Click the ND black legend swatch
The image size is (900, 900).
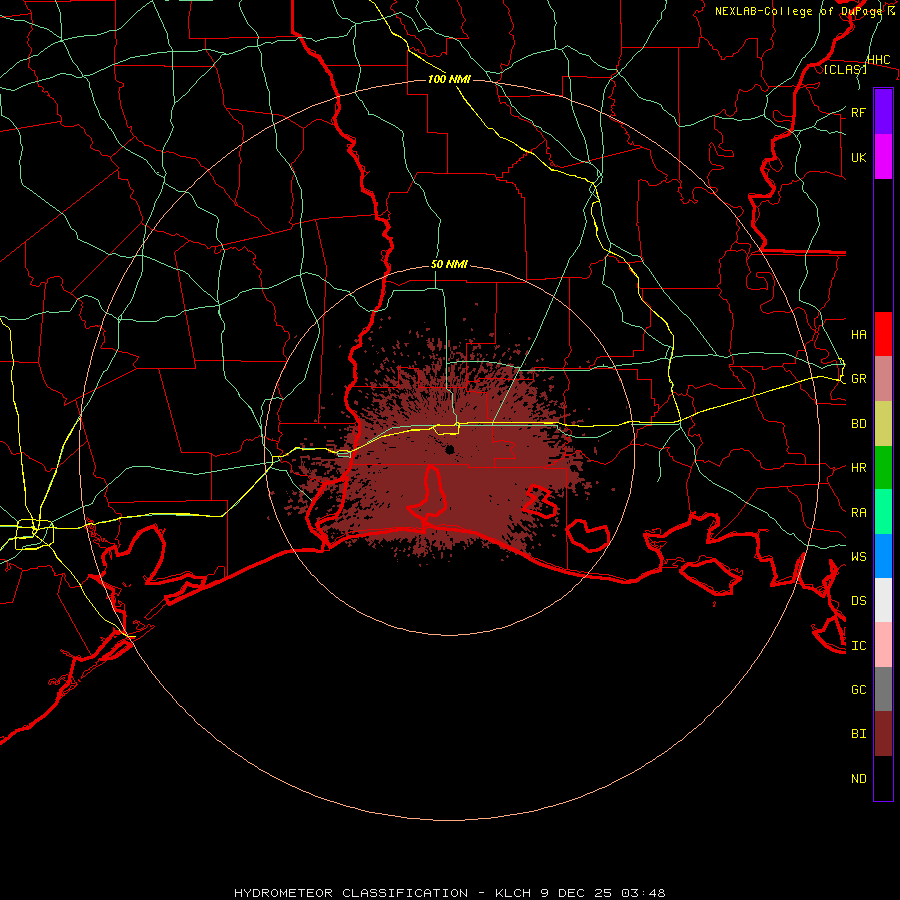(883, 778)
